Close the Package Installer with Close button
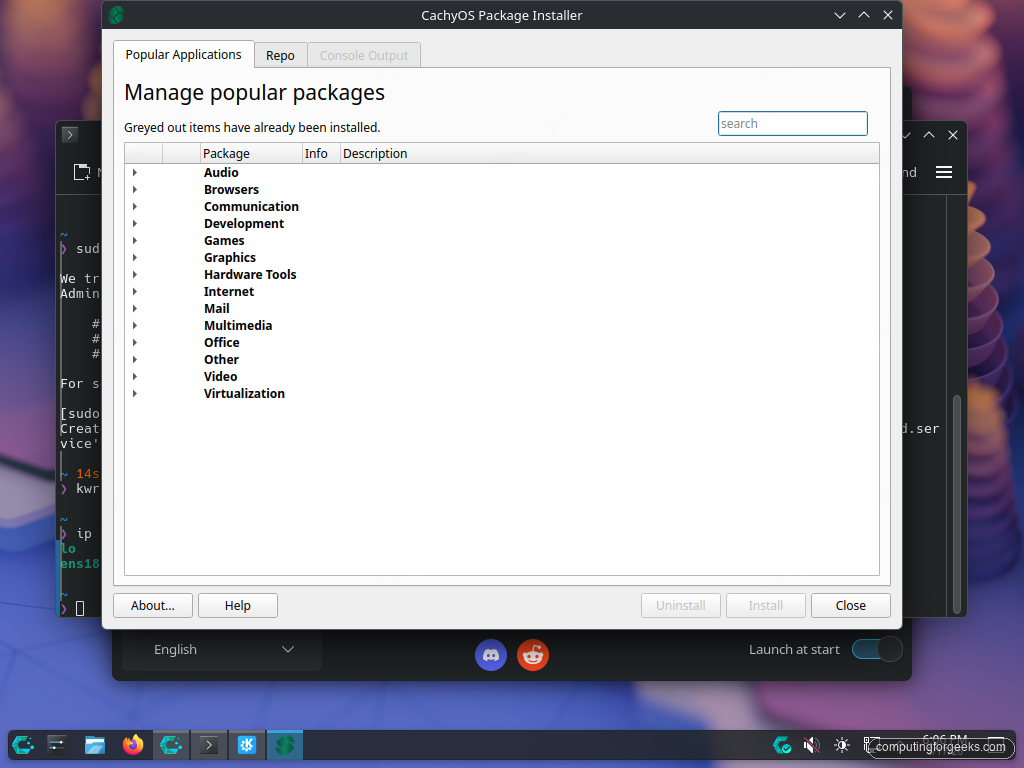The image size is (1024, 768). point(850,605)
